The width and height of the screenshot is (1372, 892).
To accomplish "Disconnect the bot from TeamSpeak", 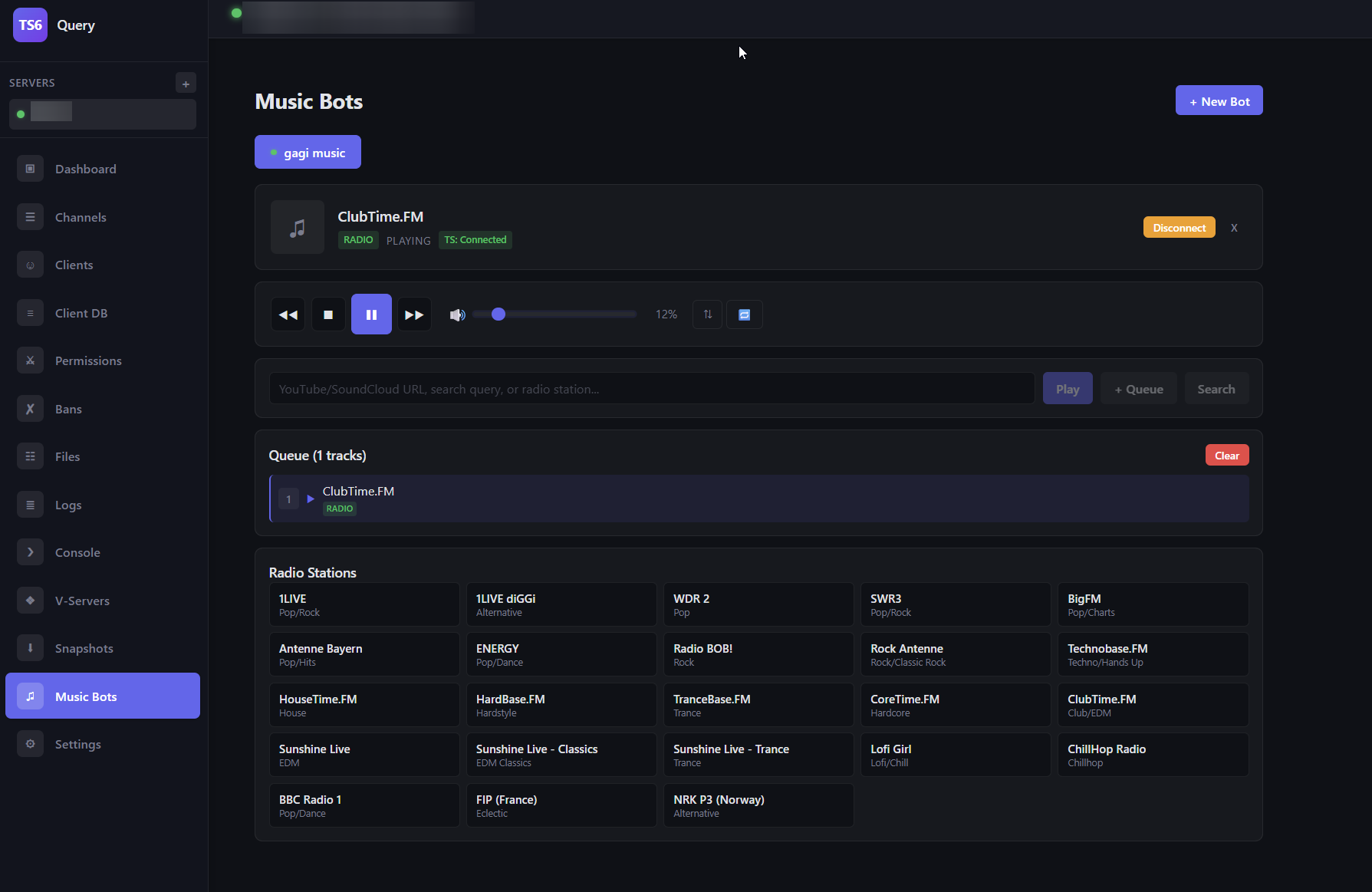I will pyautogui.click(x=1179, y=228).
